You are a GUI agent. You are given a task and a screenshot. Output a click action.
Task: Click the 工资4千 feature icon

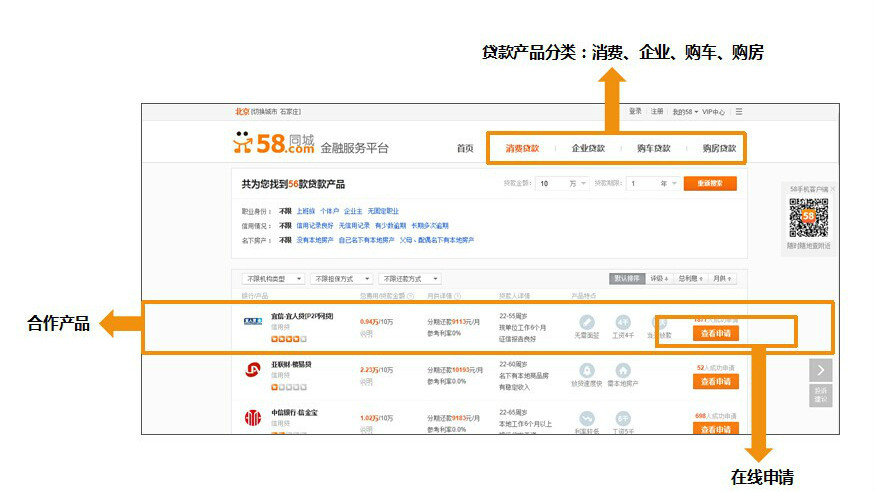623,322
